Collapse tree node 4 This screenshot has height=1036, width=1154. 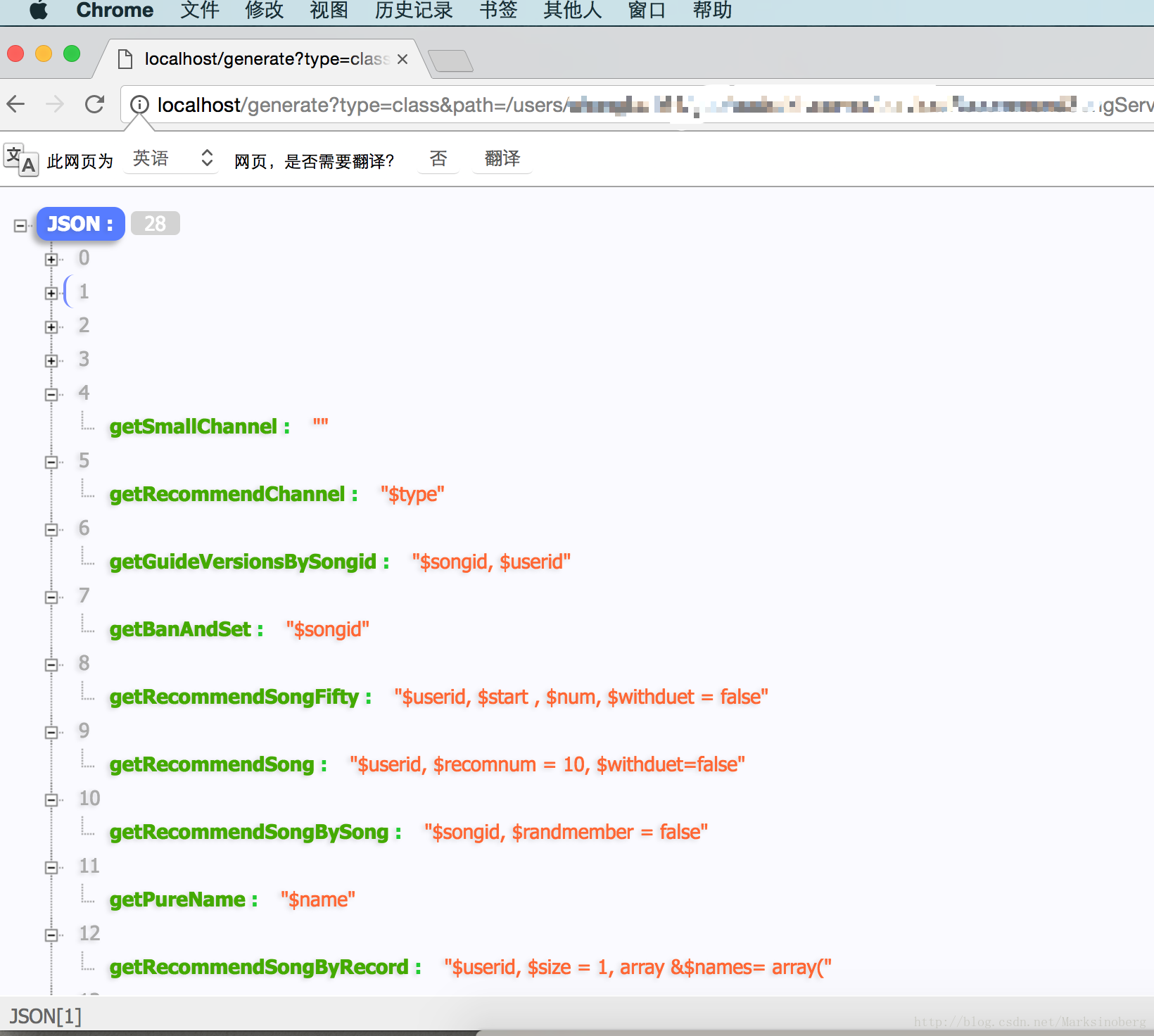(x=51, y=395)
